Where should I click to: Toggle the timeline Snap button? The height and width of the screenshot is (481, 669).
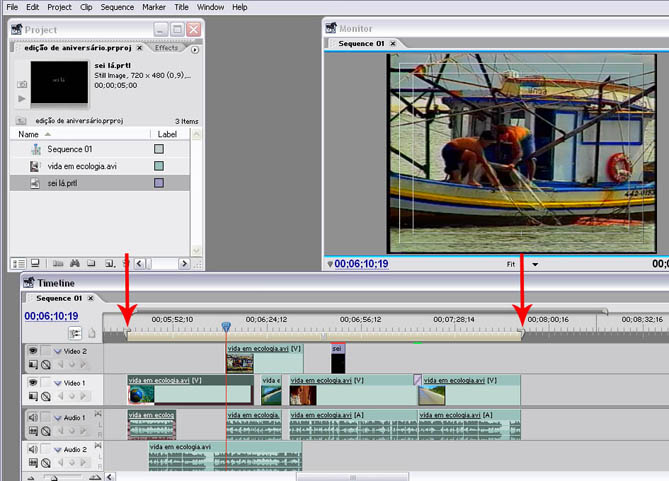(x=75, y=333)
